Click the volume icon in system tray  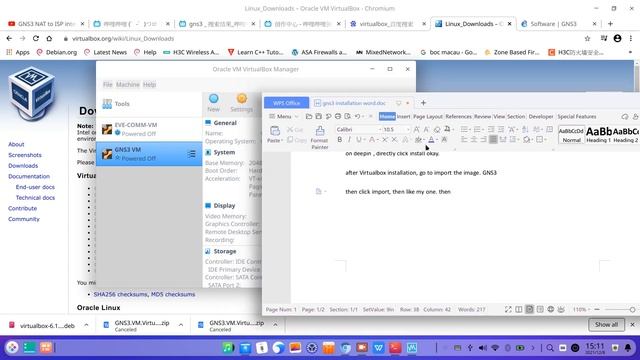click(x=482, y=348)
